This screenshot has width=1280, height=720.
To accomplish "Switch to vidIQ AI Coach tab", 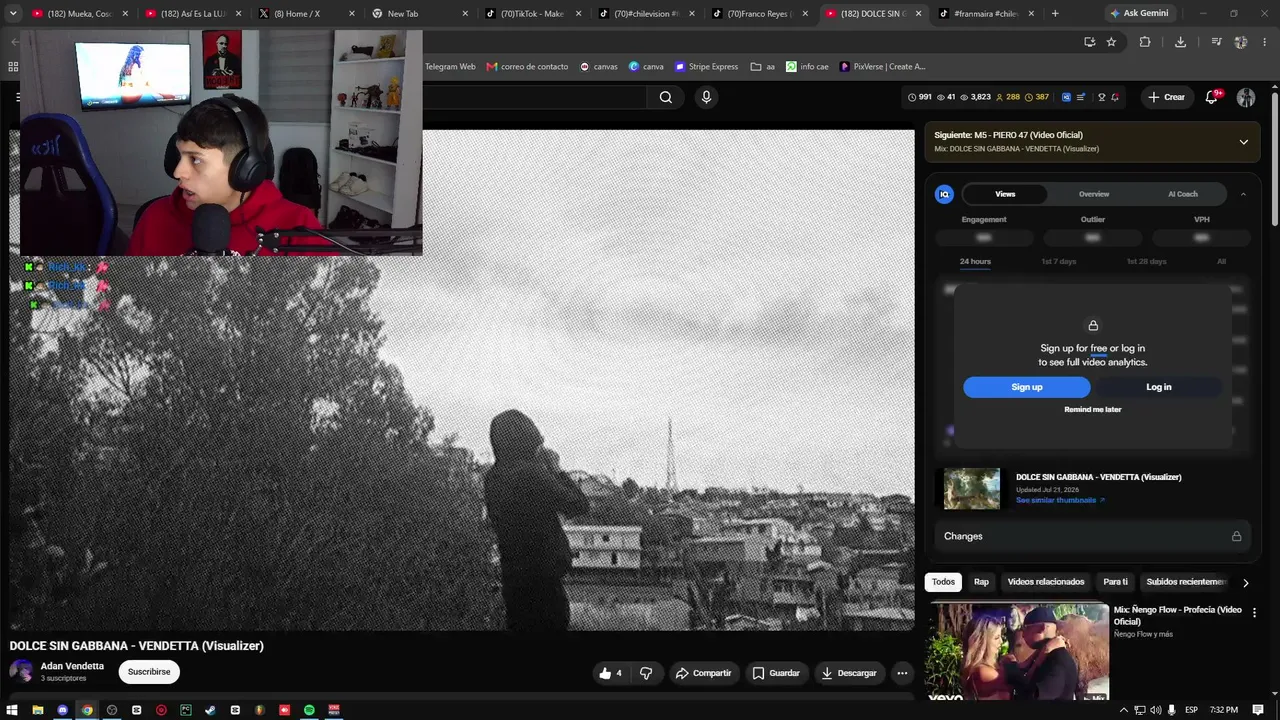I will (1183, 194).
